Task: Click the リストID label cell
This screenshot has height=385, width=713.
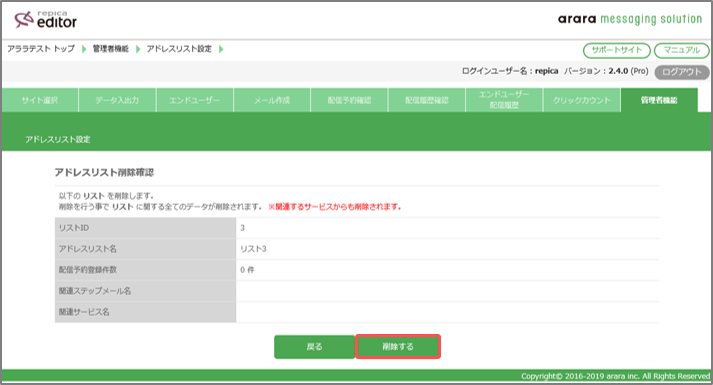Action: (146, 228)
